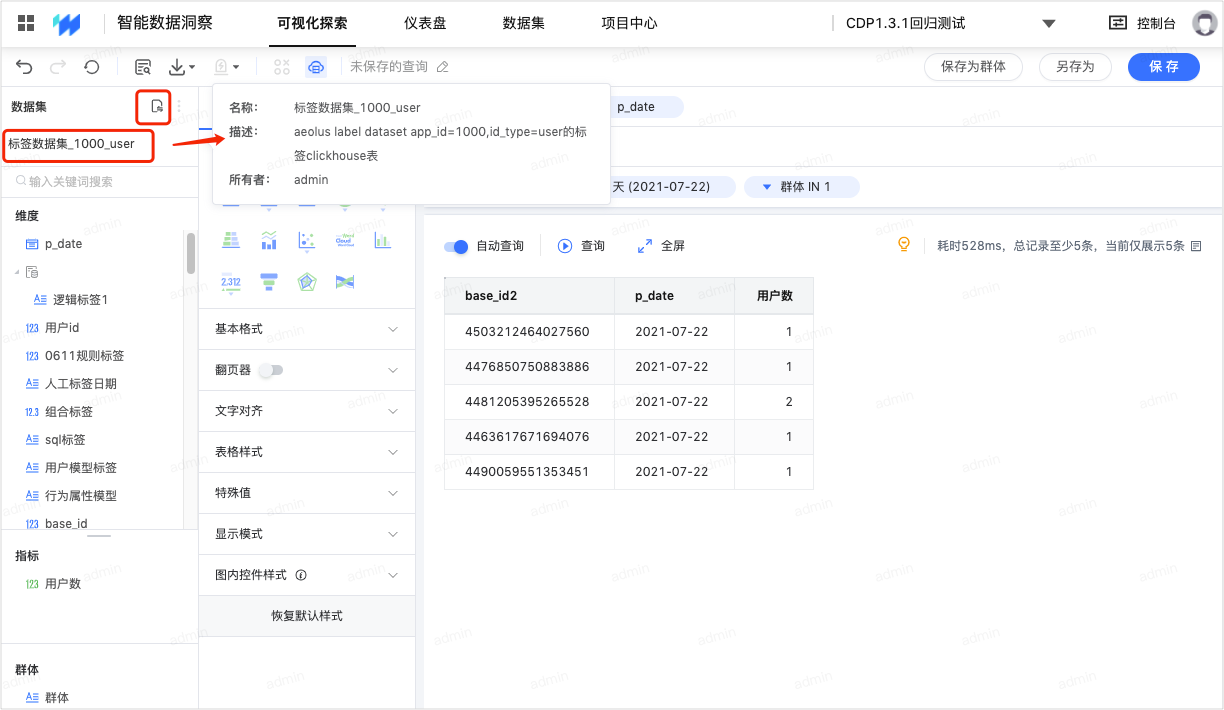Click the 另存为 button
Viewport: 1224px width, 710px height.
1074,67
